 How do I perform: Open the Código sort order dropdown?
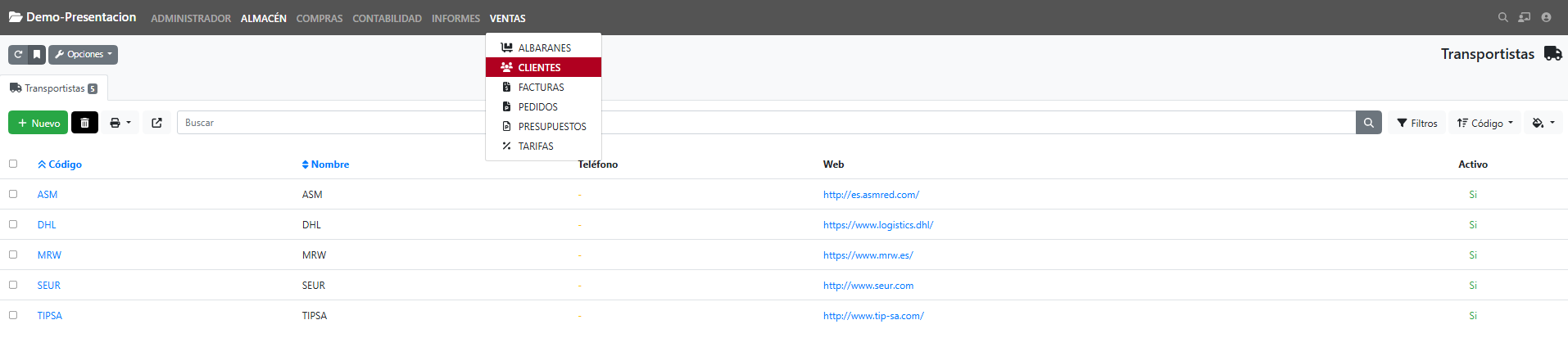(1484, 123)
